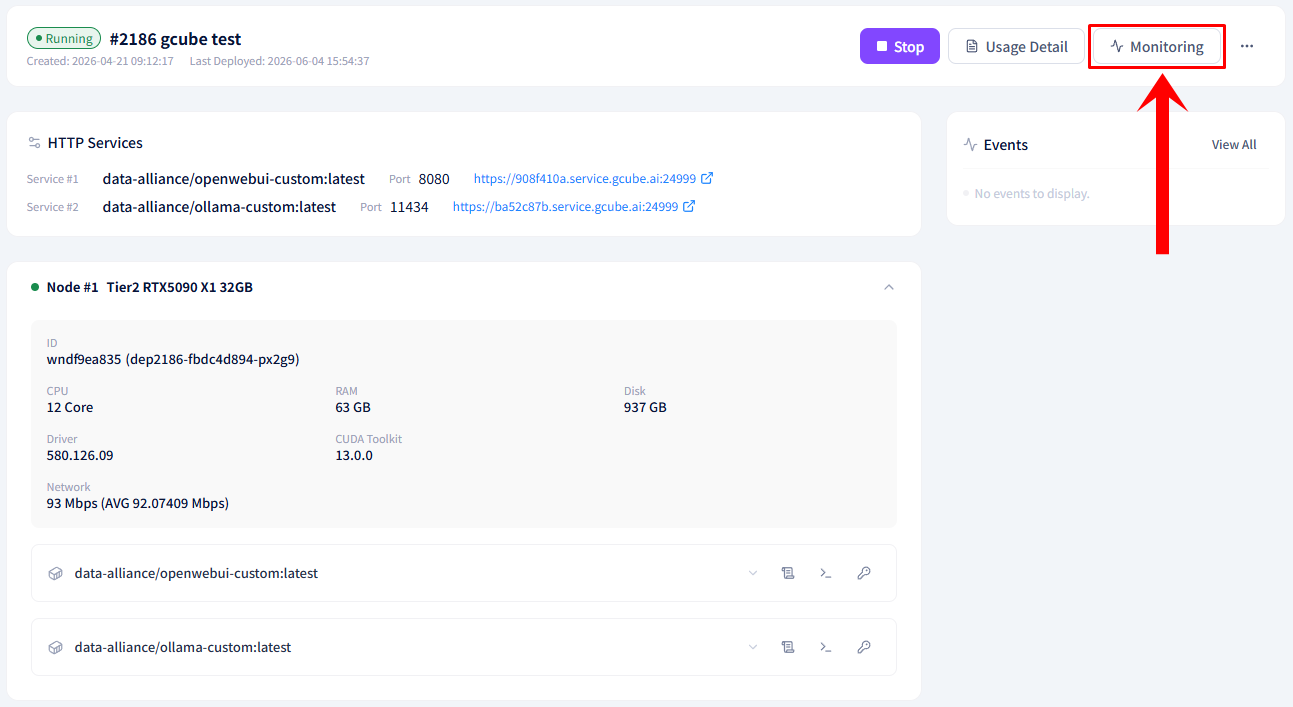
Task: Expand the openwebui-custom container row
Action: click(753, 573)
